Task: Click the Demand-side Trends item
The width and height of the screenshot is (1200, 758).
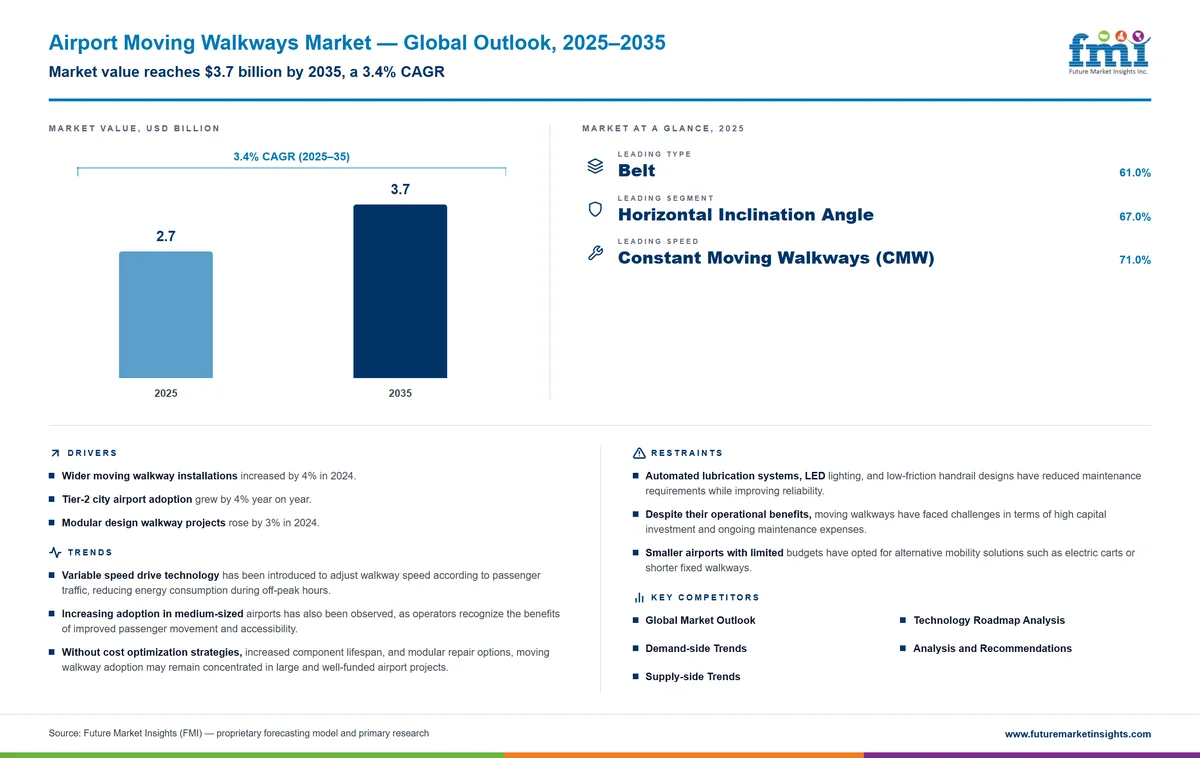Action: [696, 649]
